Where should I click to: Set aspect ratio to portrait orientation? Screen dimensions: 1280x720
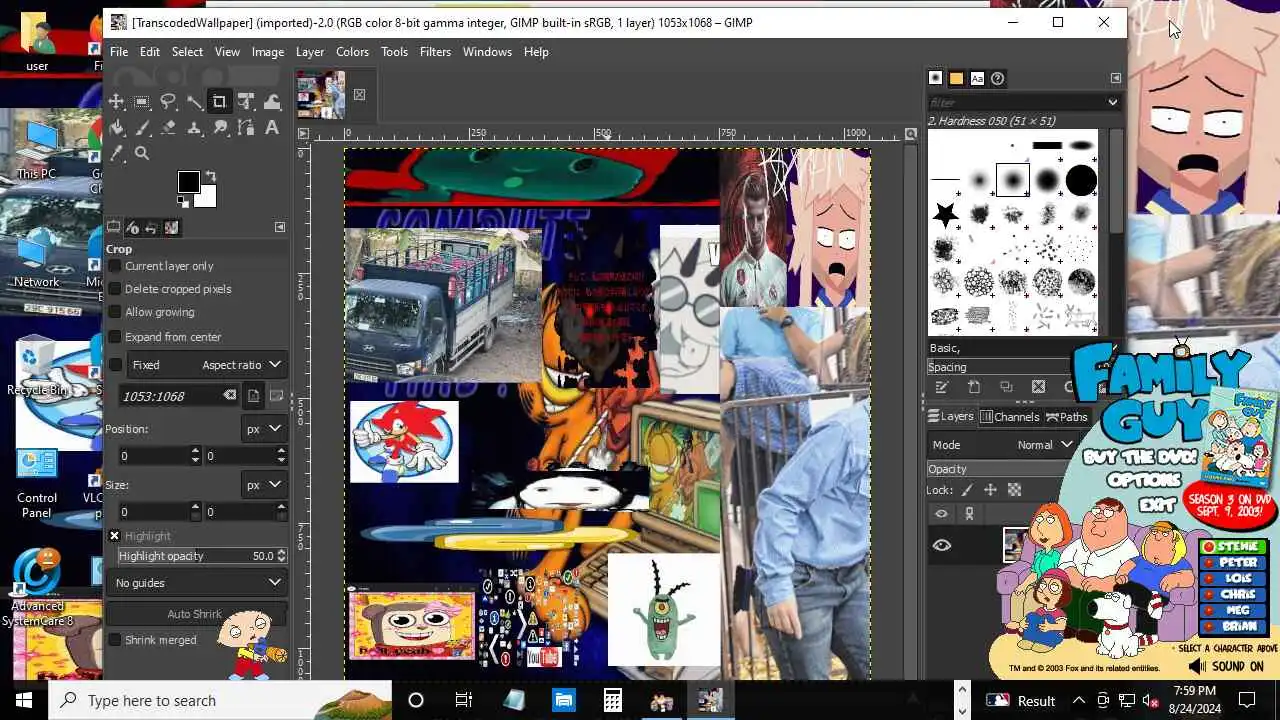coord(254,396)
